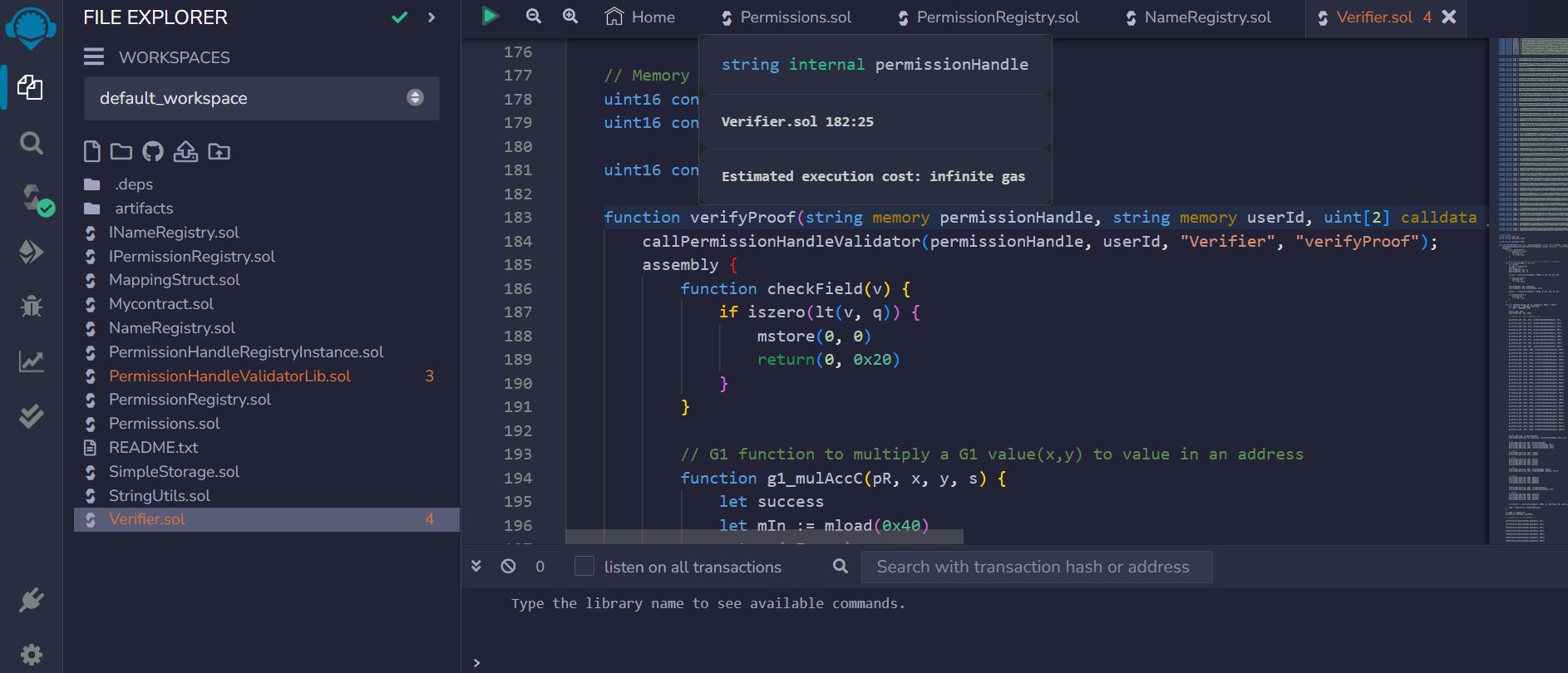Open File Explorer sidebar icon
1568x673 pixels.
pyautogui.click(x=31, y=87)
